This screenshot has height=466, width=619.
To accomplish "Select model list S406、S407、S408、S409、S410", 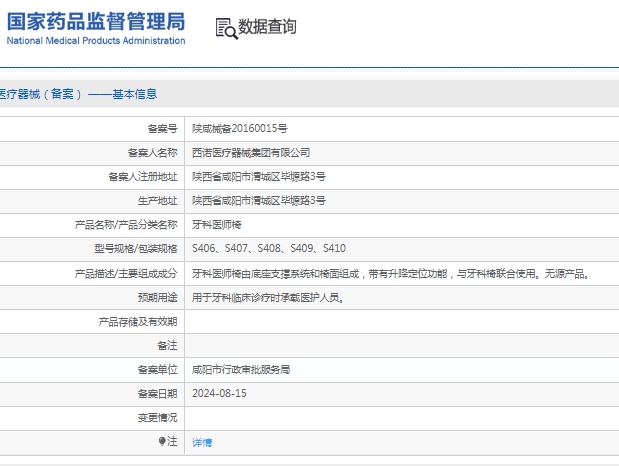I will tap(269, 248).
